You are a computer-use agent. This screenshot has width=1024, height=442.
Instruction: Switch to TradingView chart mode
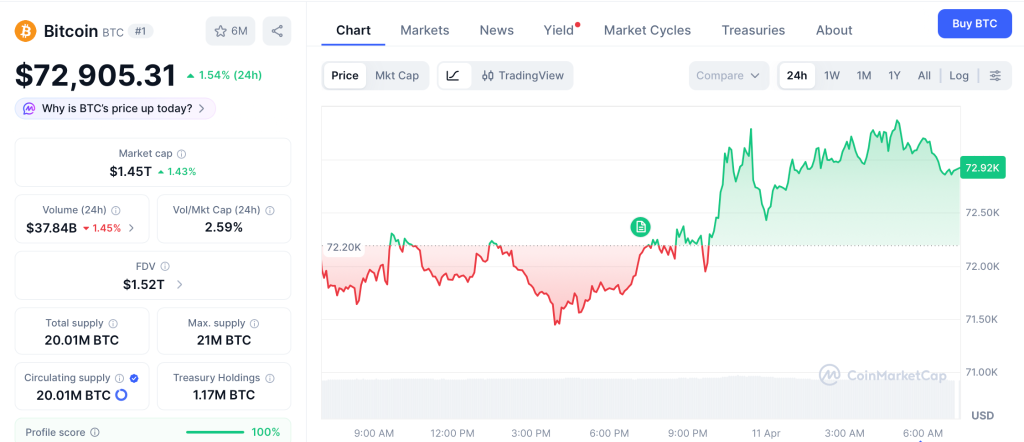(522, 76)
